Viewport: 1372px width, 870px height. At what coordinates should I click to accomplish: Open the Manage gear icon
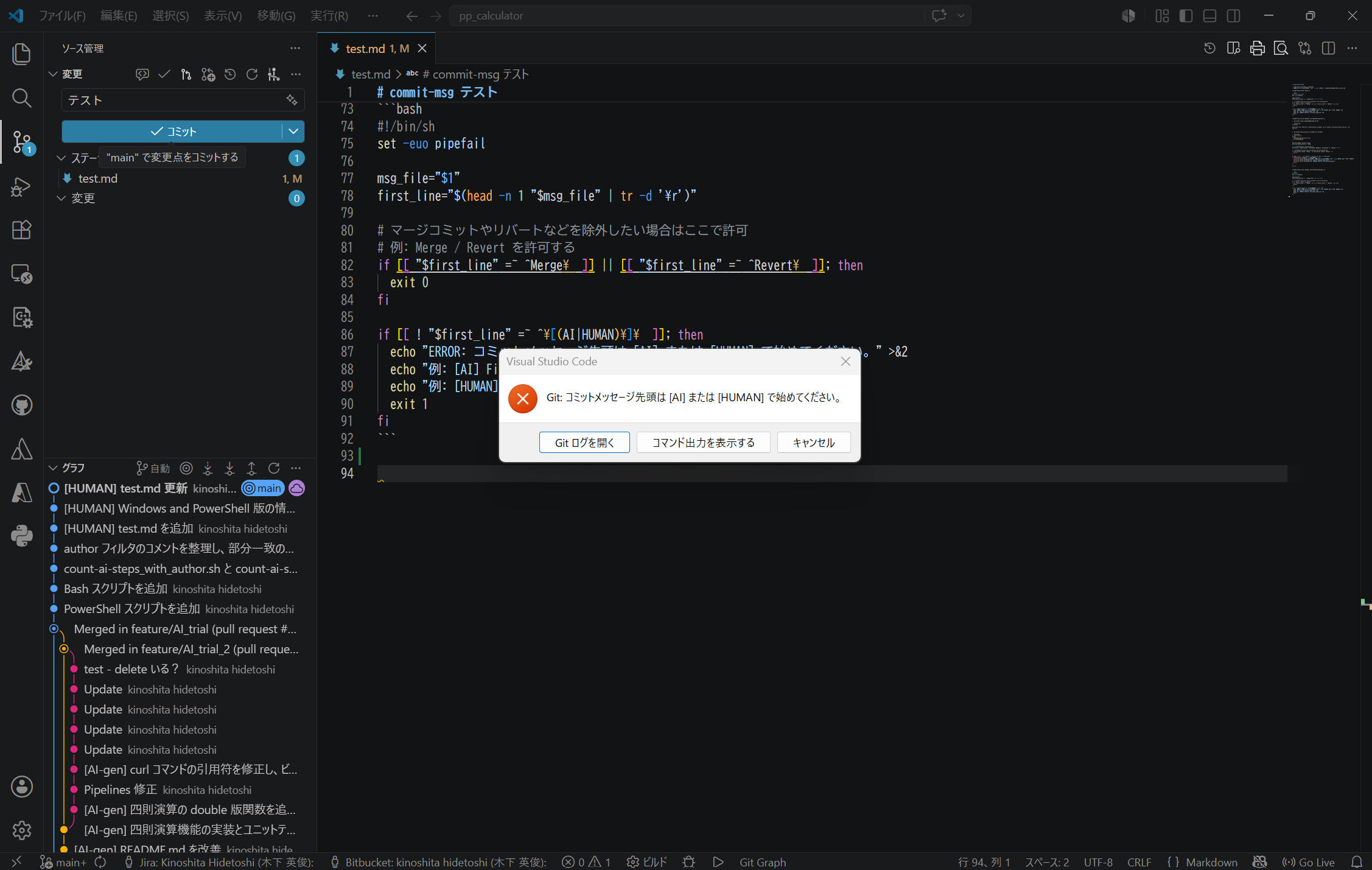coord(21,830)
